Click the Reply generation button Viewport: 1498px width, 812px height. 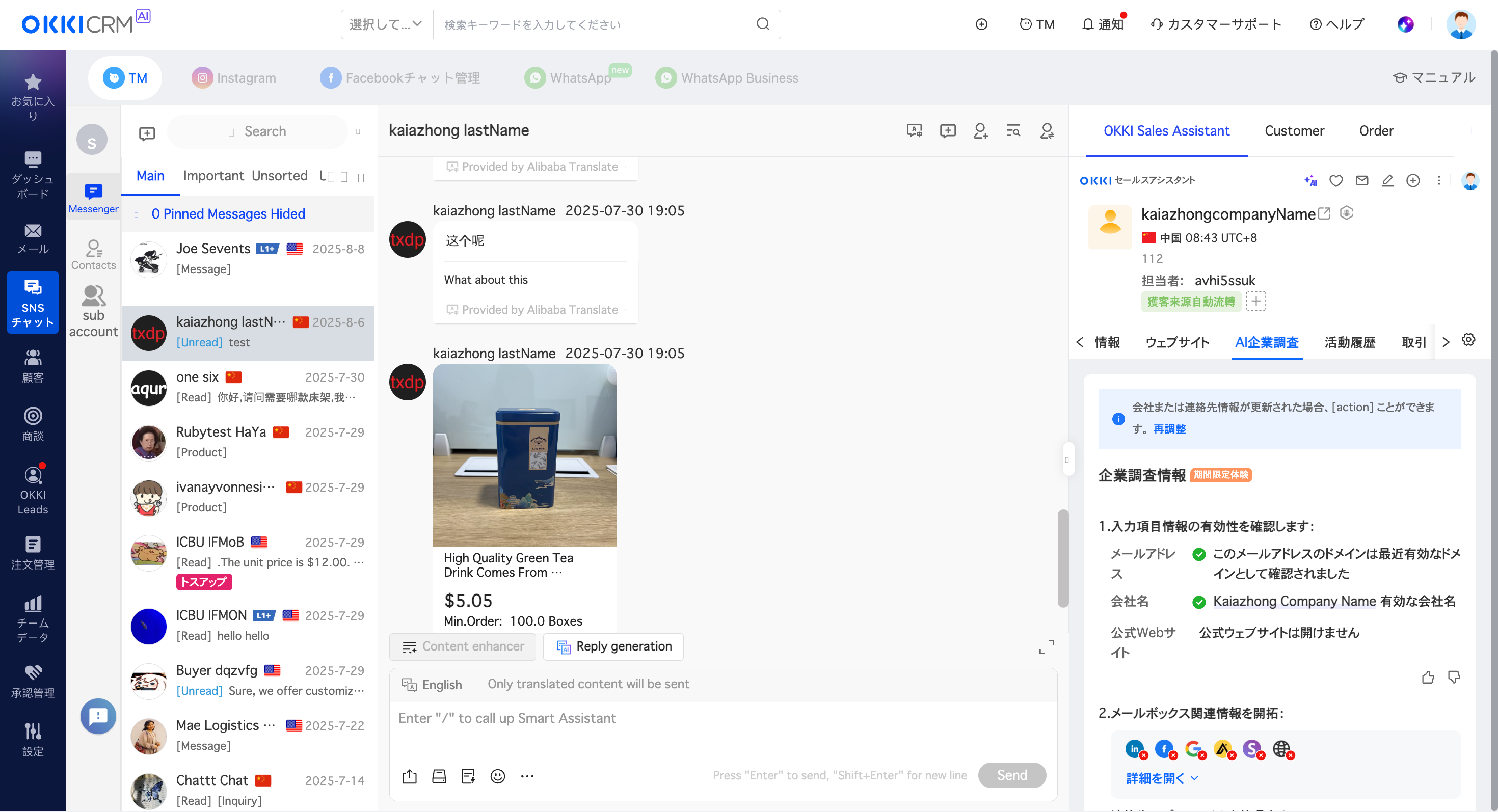click(x=613, y=647)
